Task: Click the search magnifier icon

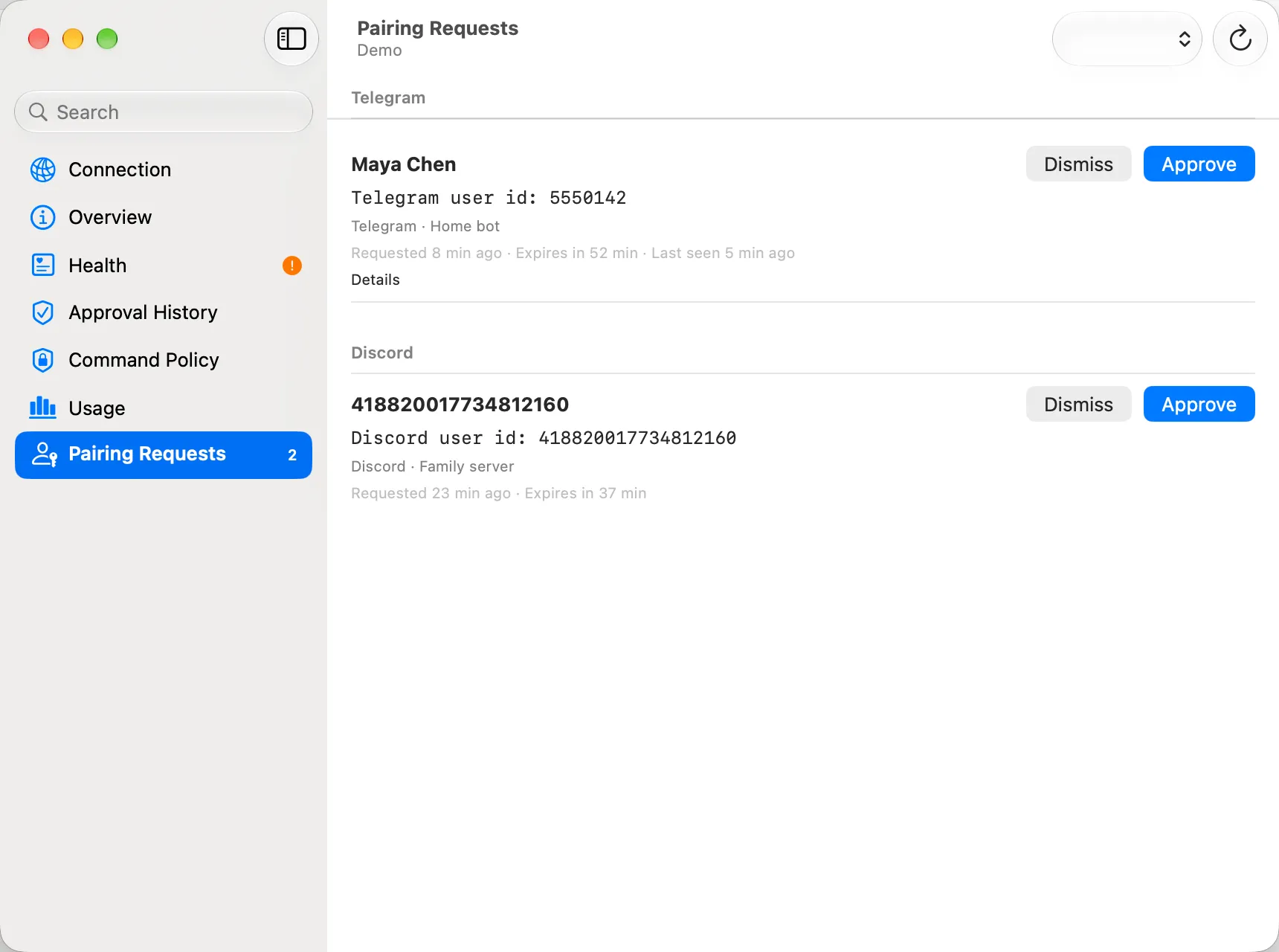Action: (38, 112)
